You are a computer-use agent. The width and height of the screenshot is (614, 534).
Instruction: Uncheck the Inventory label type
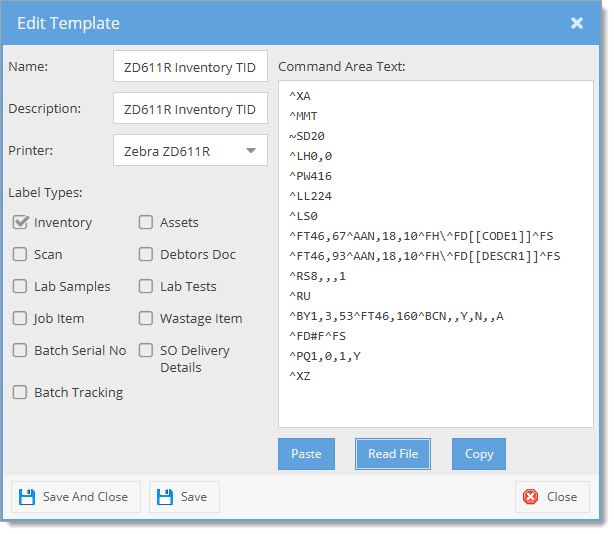tap(20, 222)
